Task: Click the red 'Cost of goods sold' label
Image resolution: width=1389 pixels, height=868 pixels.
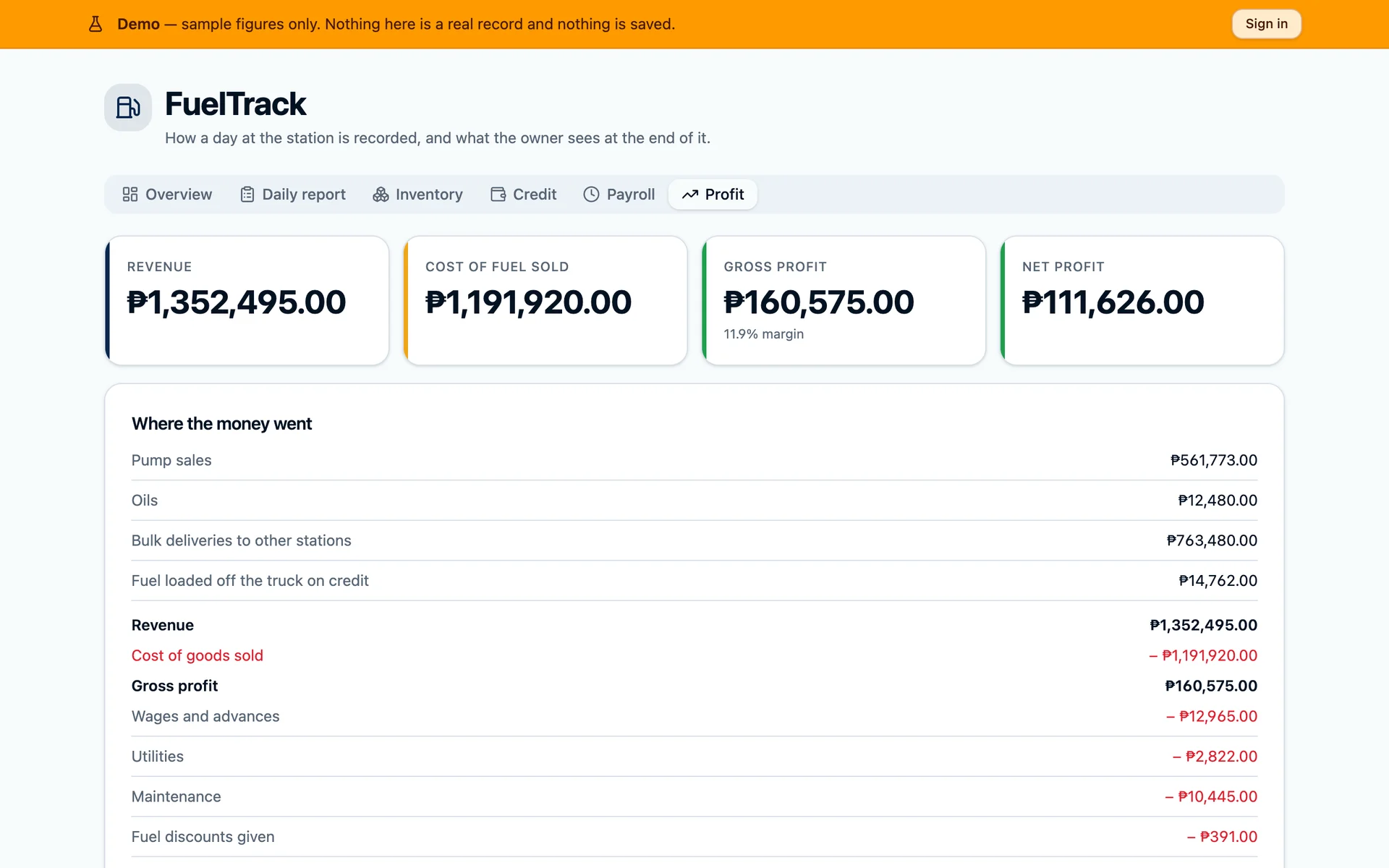Action: (x=197, y=655)
